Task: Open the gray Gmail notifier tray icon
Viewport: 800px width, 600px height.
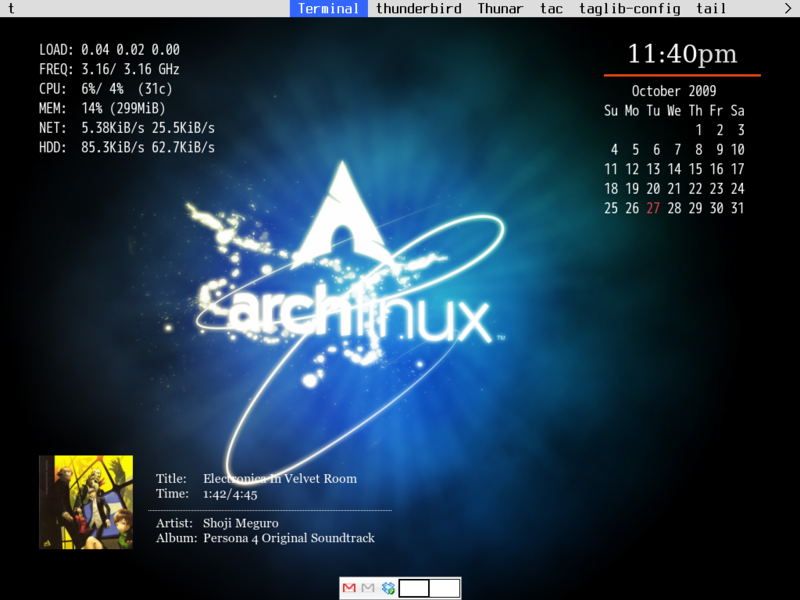Action: click(x=368, y=588)
